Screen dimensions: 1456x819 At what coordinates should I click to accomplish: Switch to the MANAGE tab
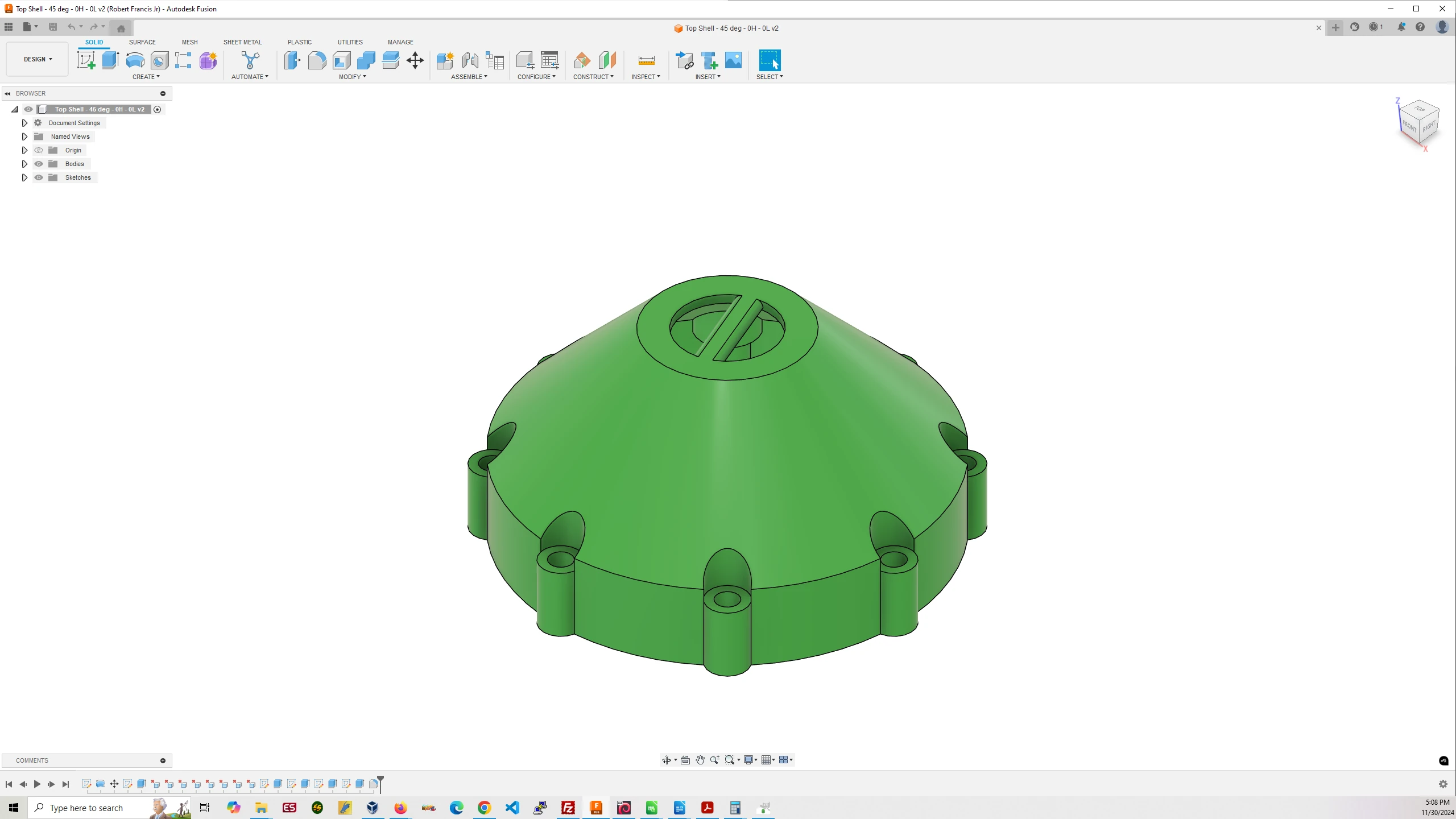coord(400,42)
